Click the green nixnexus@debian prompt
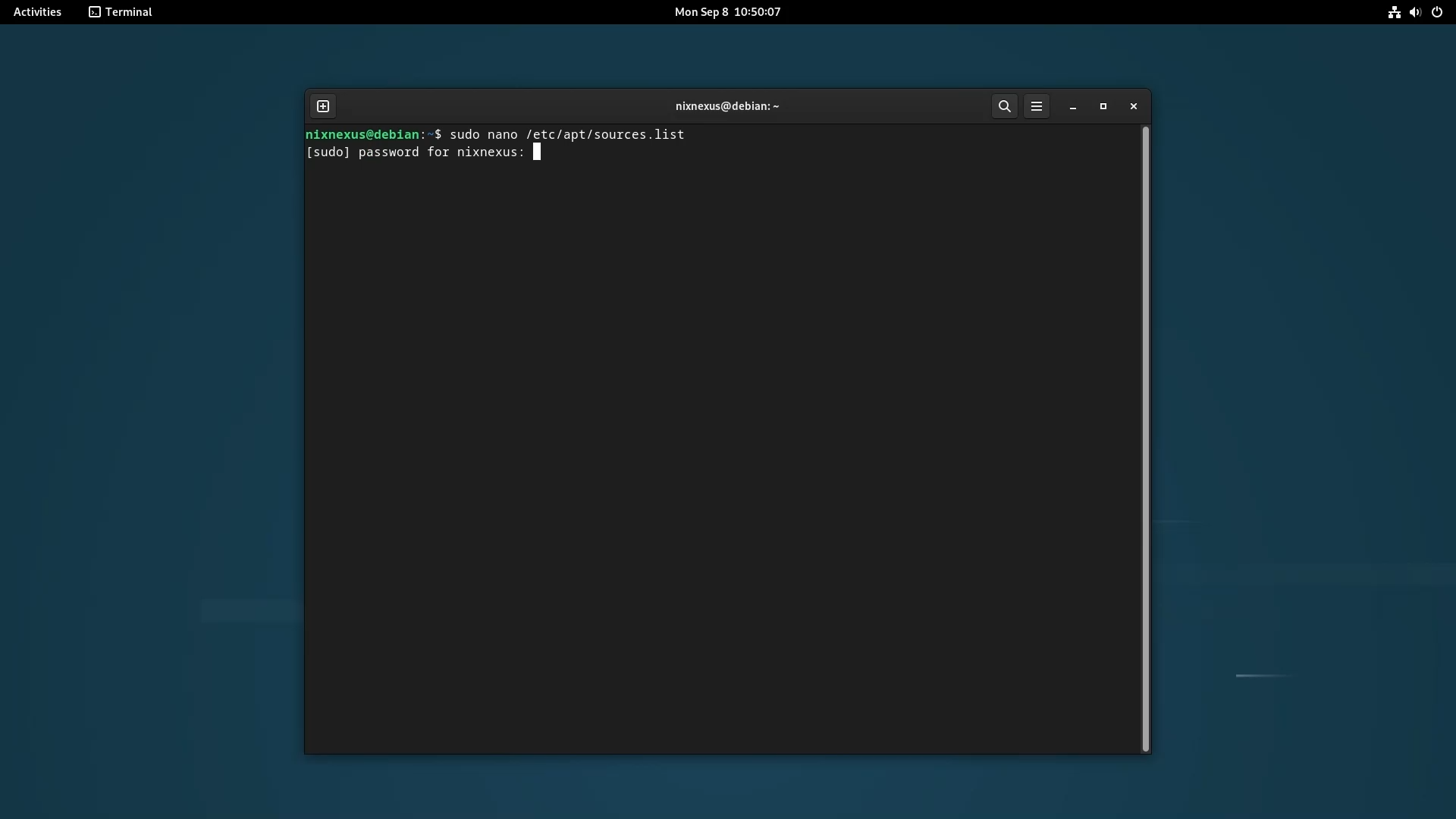The height and width of the screenshot is (819, 1456). tap(362, 135)
